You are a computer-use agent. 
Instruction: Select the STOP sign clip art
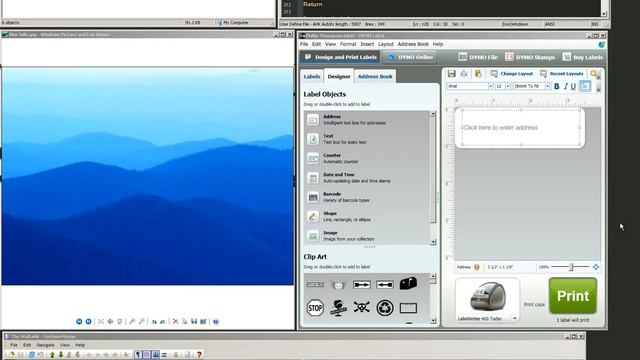point(315,307)
